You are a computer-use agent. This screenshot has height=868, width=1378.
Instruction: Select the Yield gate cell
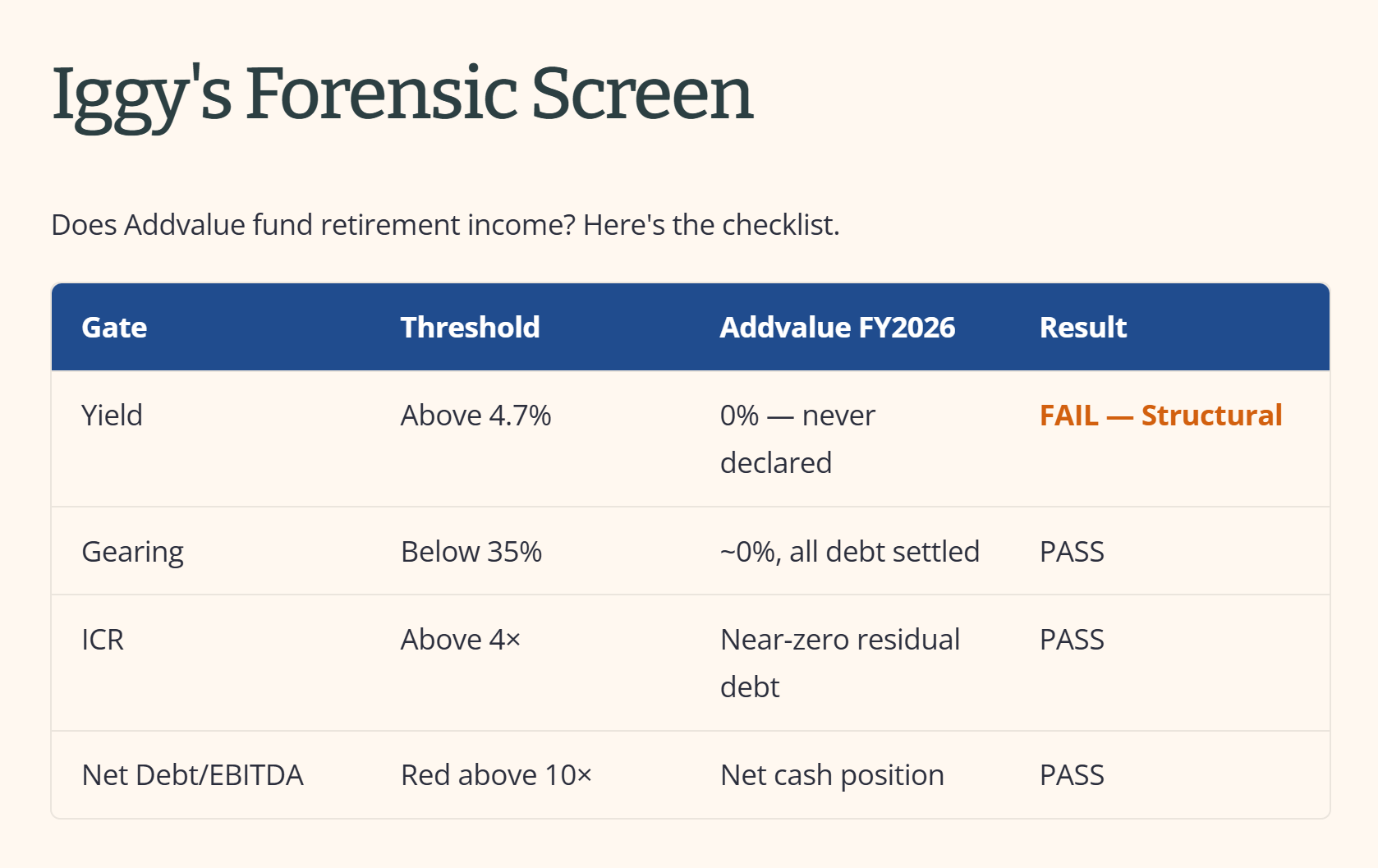tap(113, 416)
